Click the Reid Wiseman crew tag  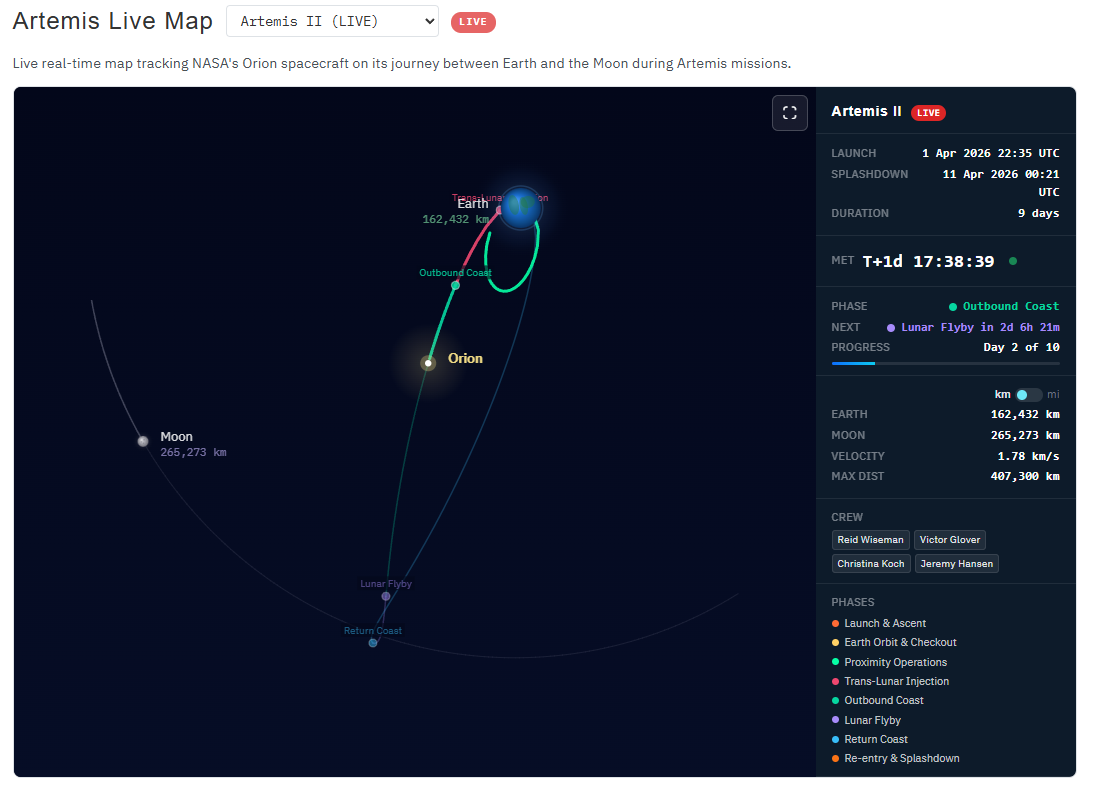coord(870,540)
